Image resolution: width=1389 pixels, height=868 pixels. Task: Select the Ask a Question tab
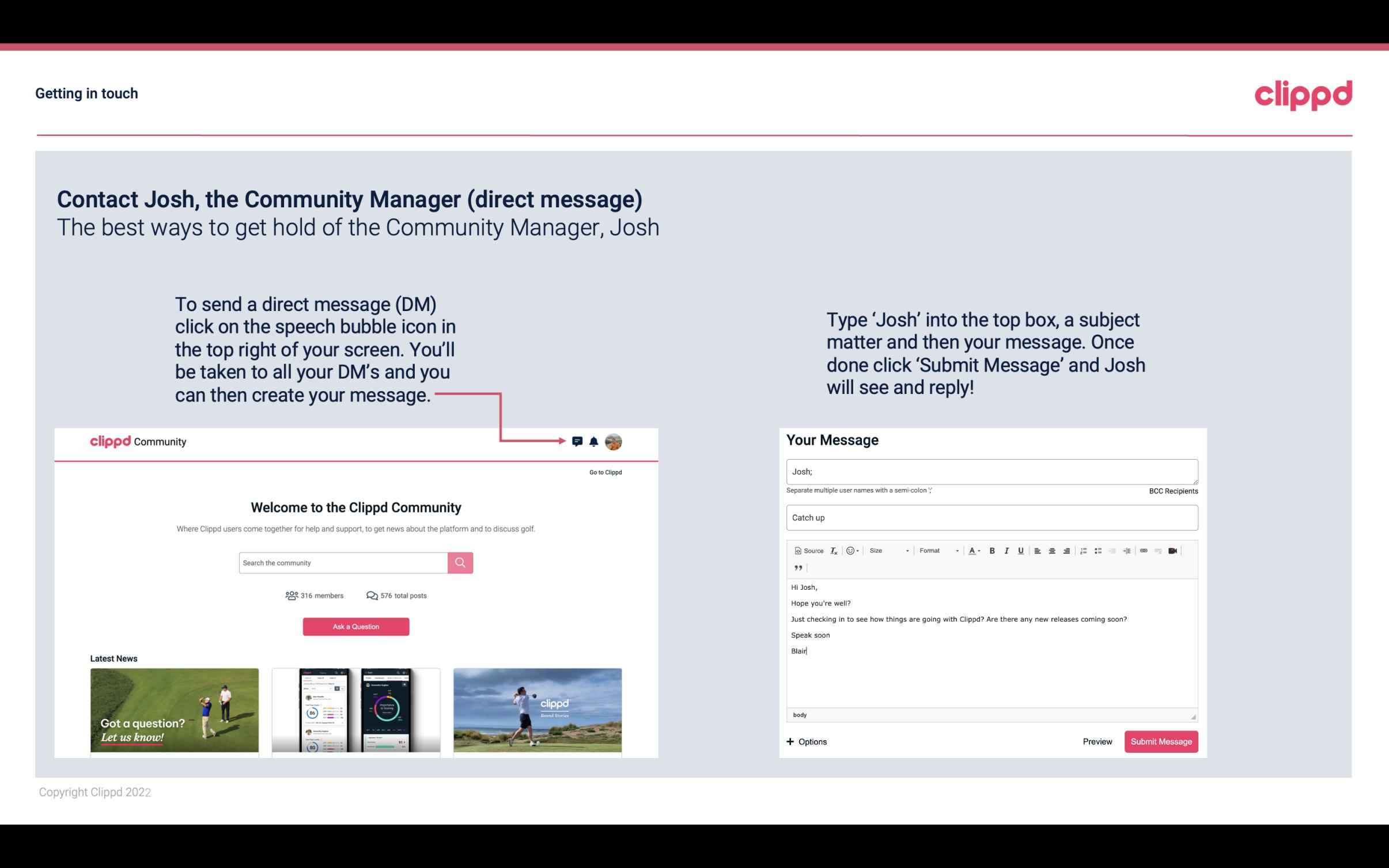click(x=356, y=626)
